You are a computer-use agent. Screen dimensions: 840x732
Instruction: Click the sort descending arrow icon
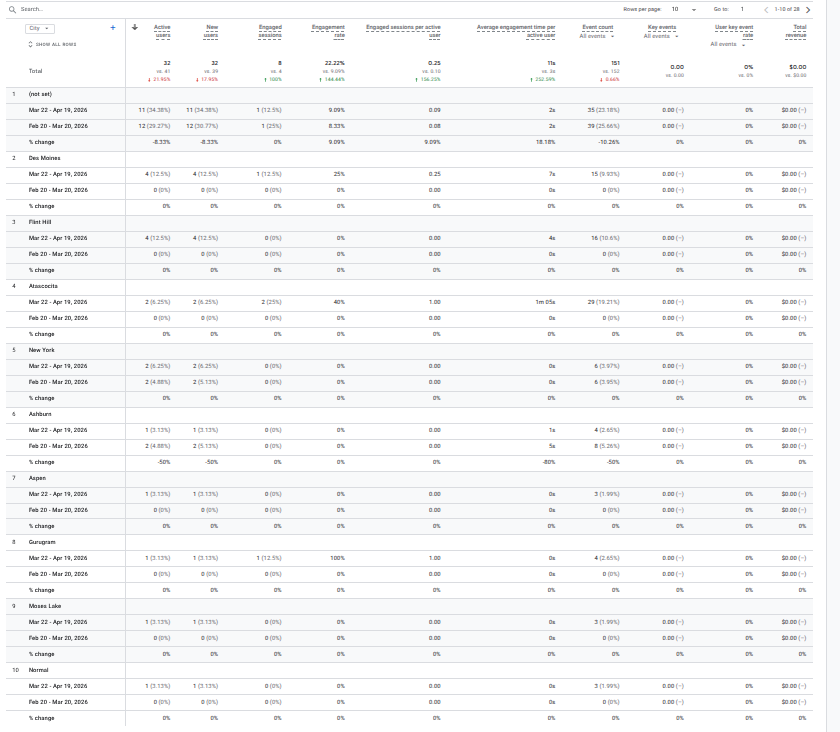click(135, 27)
